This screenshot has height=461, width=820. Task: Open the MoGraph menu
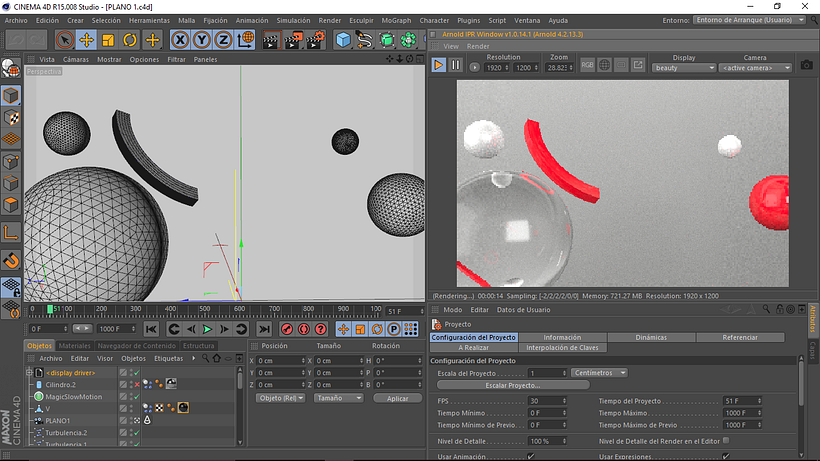click(396, 20)
